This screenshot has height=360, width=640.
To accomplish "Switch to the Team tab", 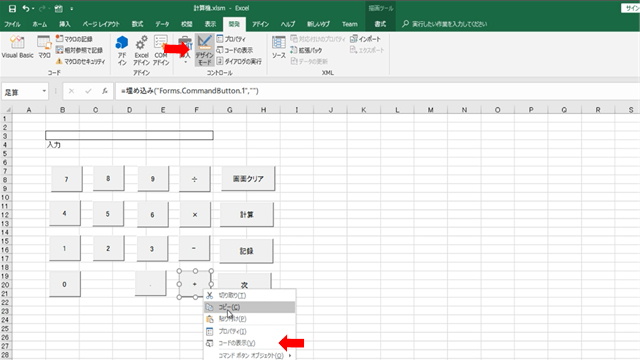I will (x=349, y=24).
